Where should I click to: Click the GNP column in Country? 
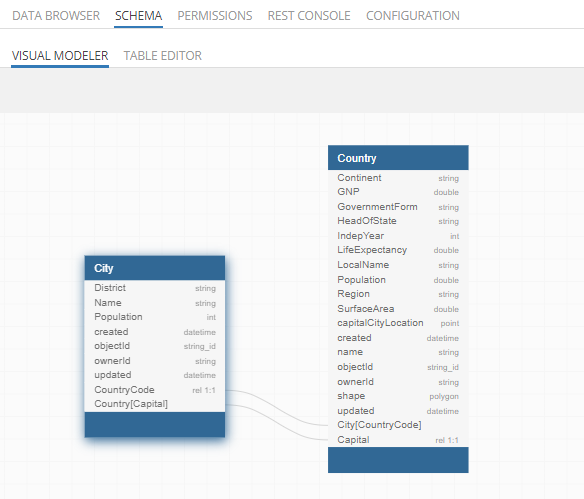[x=398, y=192]
